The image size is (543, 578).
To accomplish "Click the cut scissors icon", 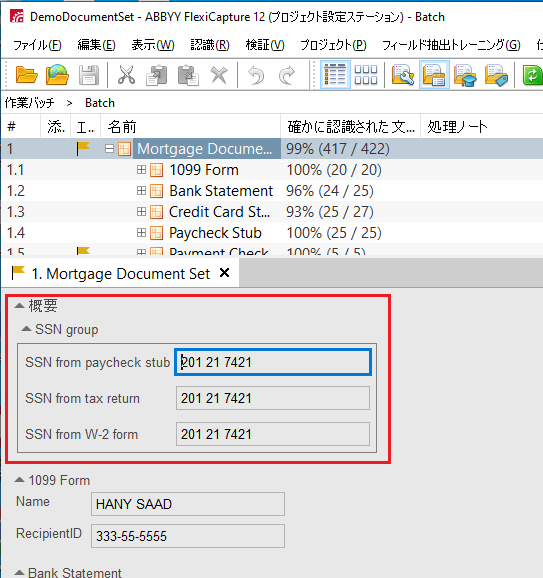I will (126, 75).
